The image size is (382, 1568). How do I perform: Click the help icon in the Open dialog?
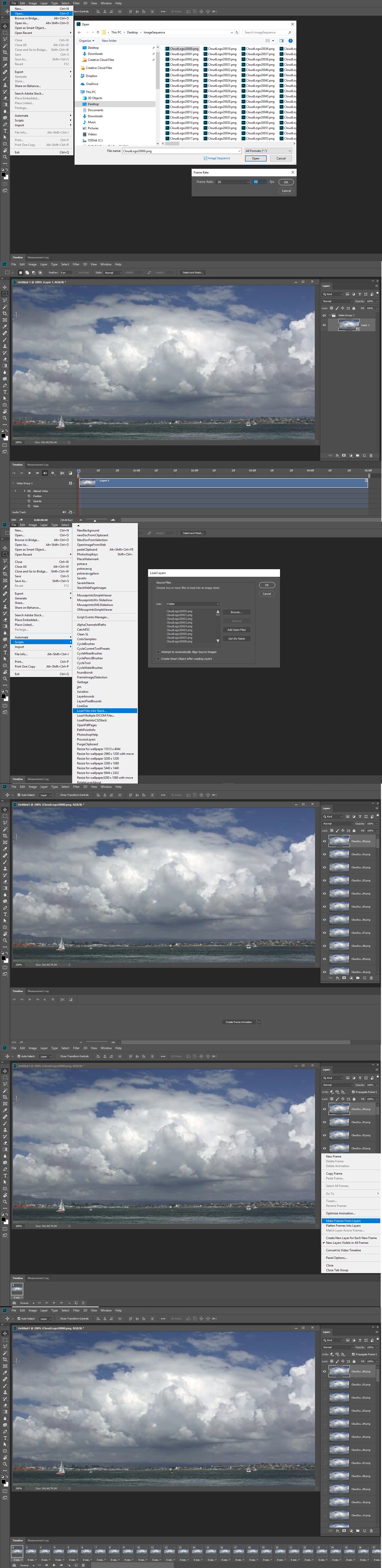290,41
